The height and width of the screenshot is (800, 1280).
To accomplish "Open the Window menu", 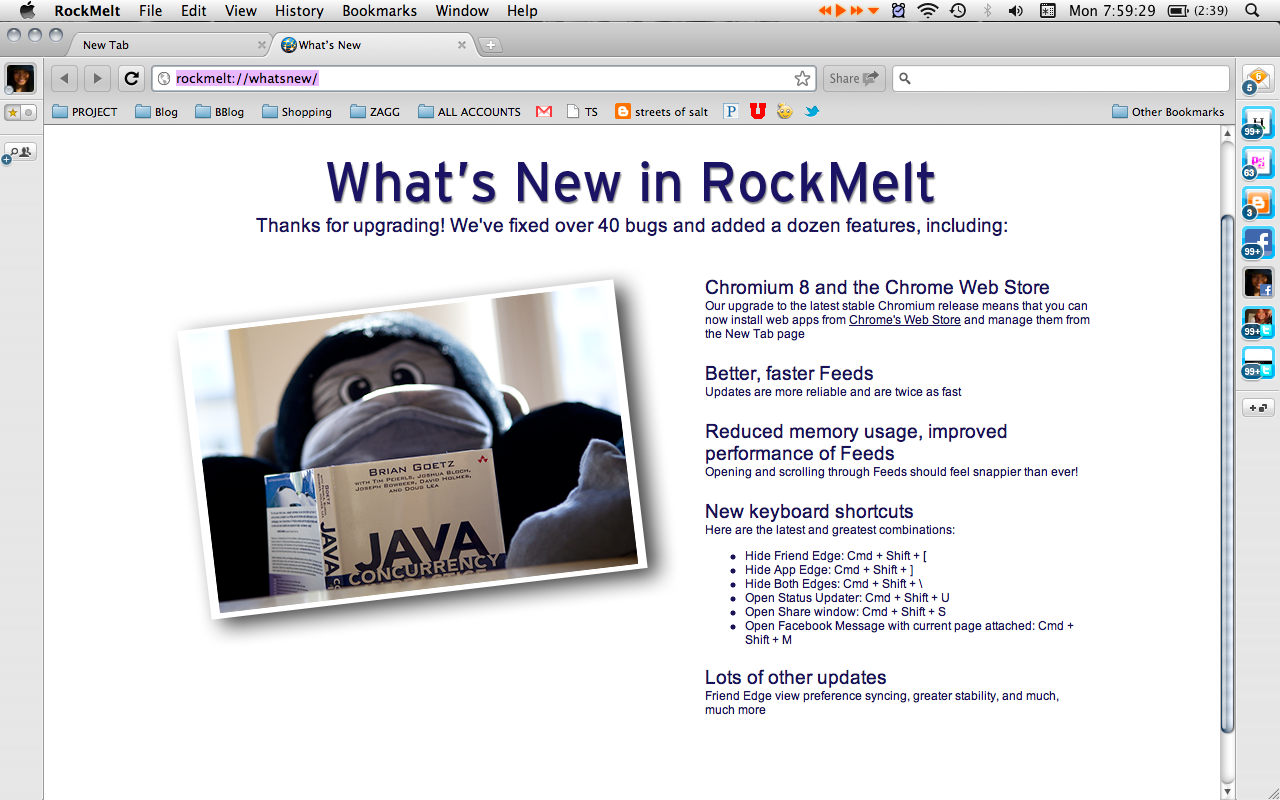I will click(462, 11).
